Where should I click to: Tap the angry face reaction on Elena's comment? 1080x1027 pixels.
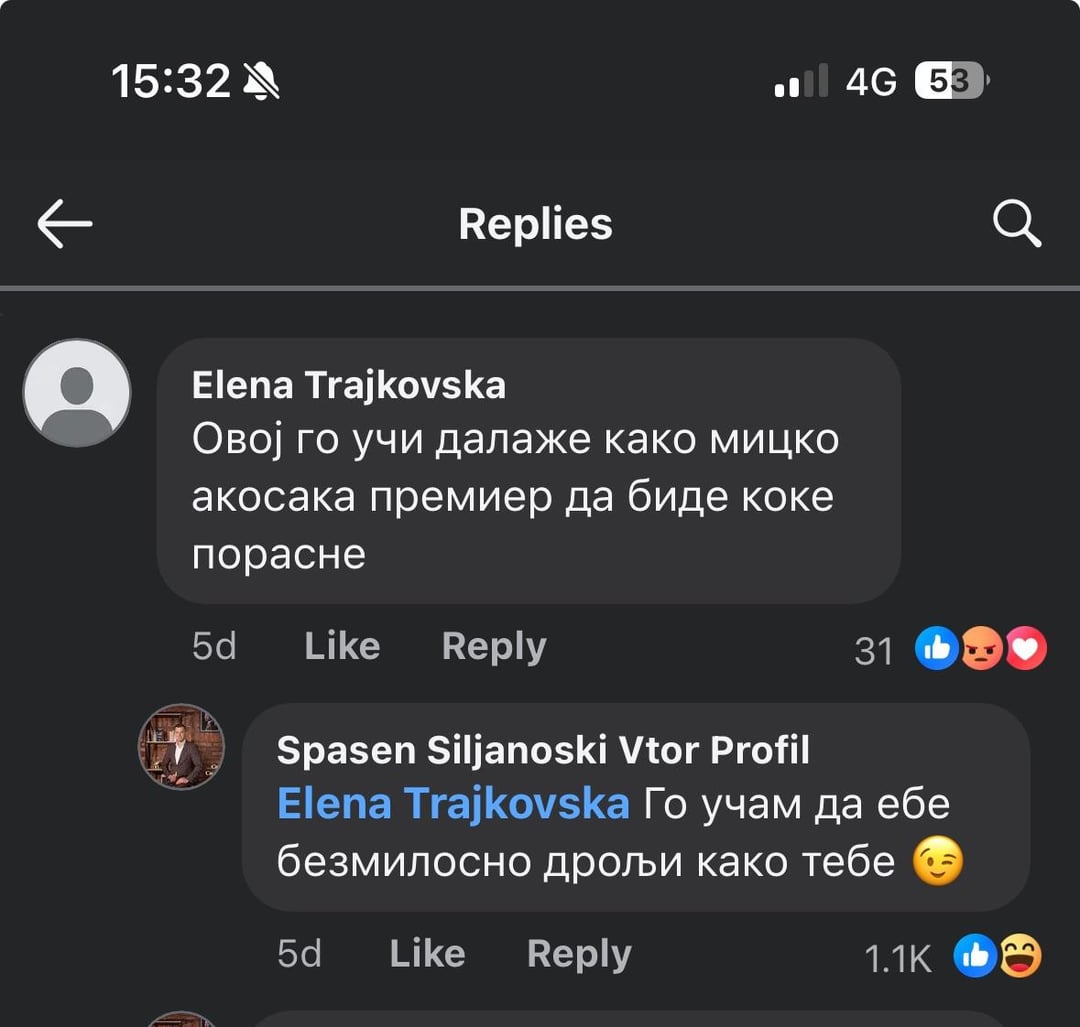[x=981, y=650]
